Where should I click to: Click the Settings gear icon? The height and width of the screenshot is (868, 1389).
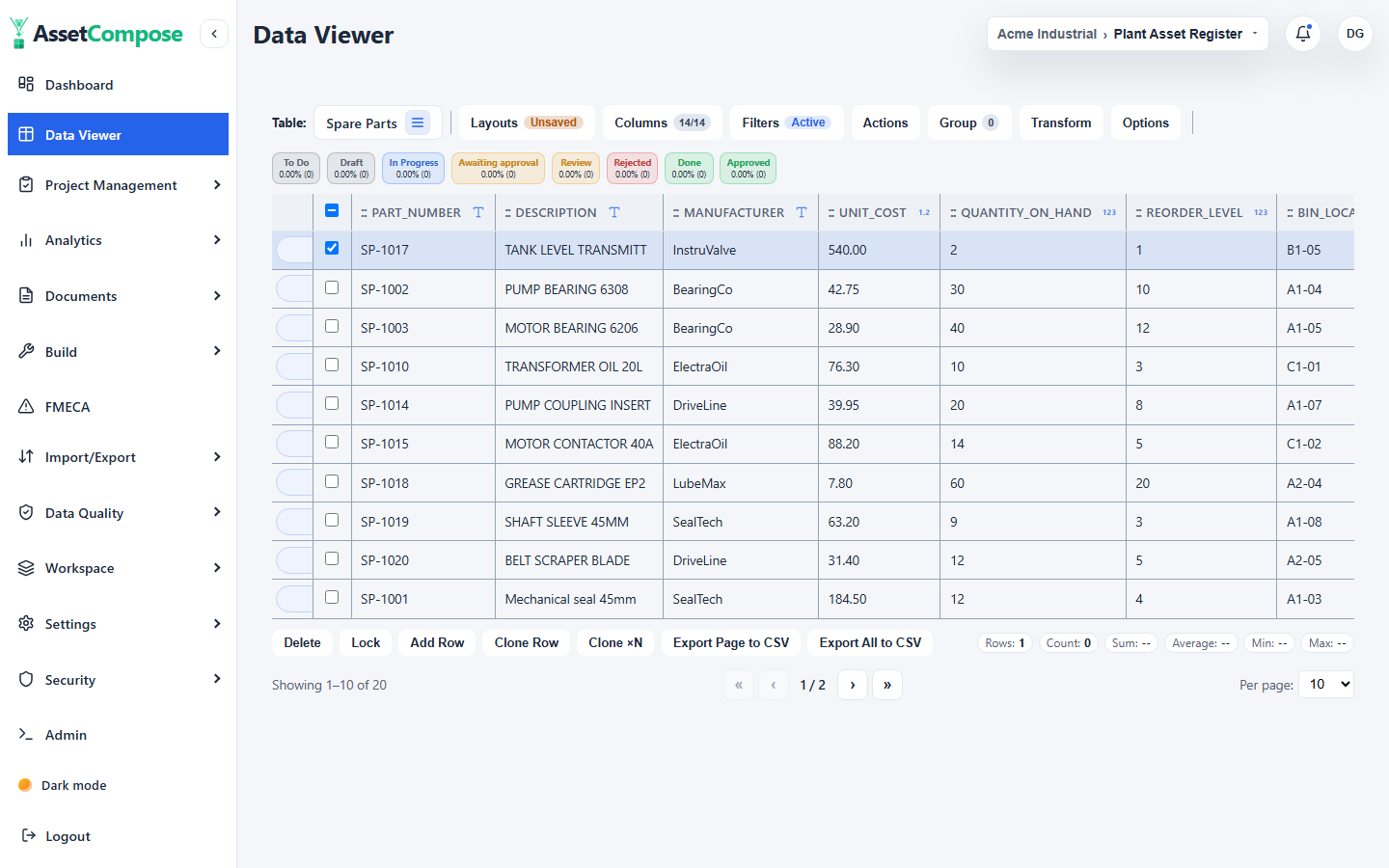[x=26, y=623]
